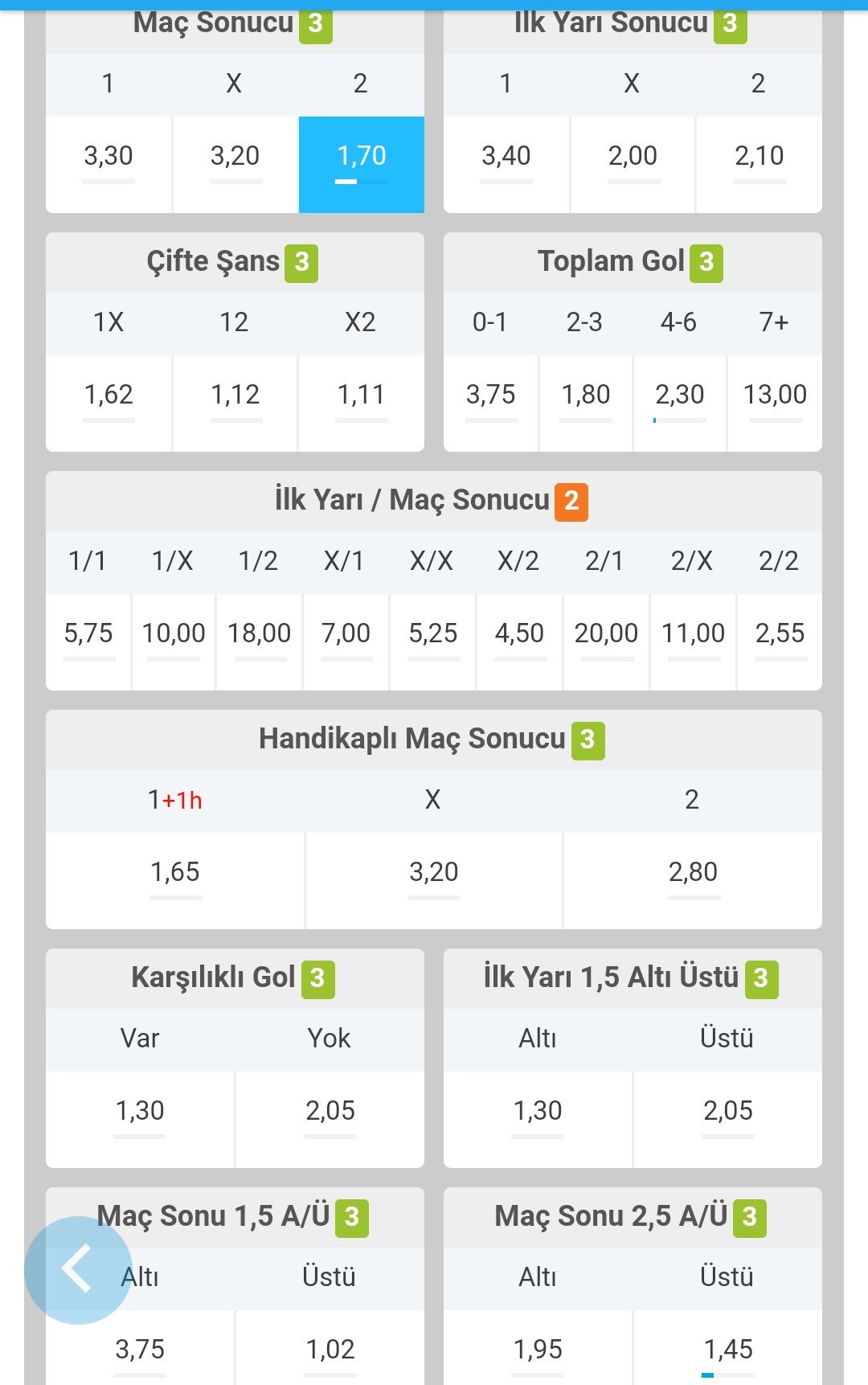
Task: Select the 3,20 draw odds in Maç Sonucu
Action: click(235, 165)
